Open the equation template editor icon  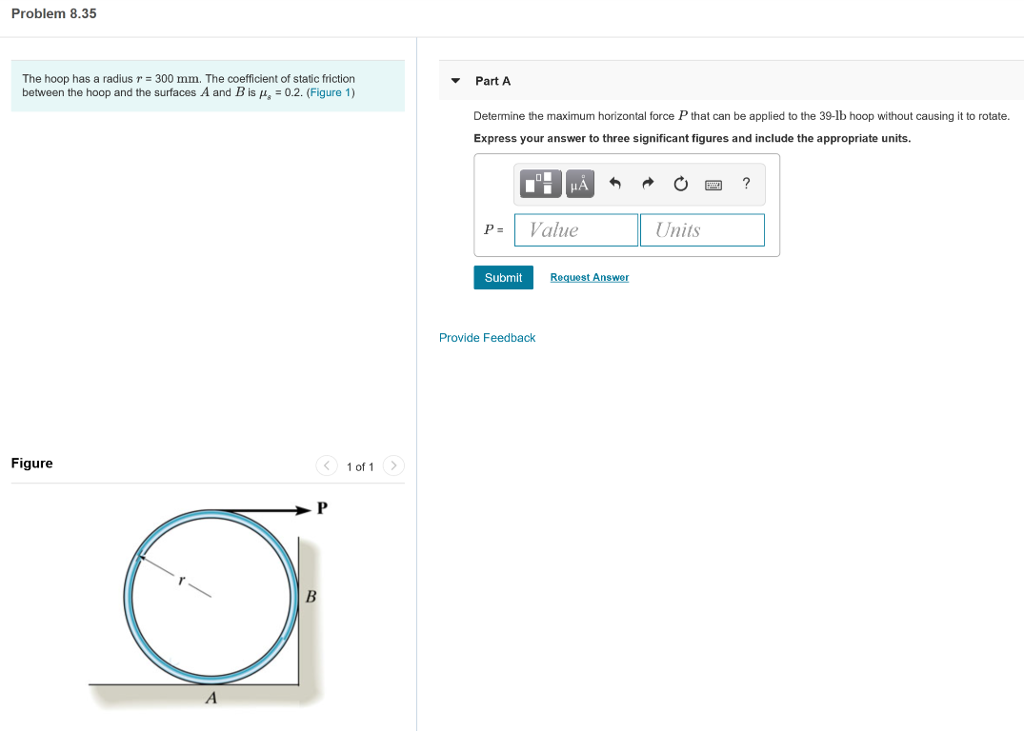pos(539,183)
